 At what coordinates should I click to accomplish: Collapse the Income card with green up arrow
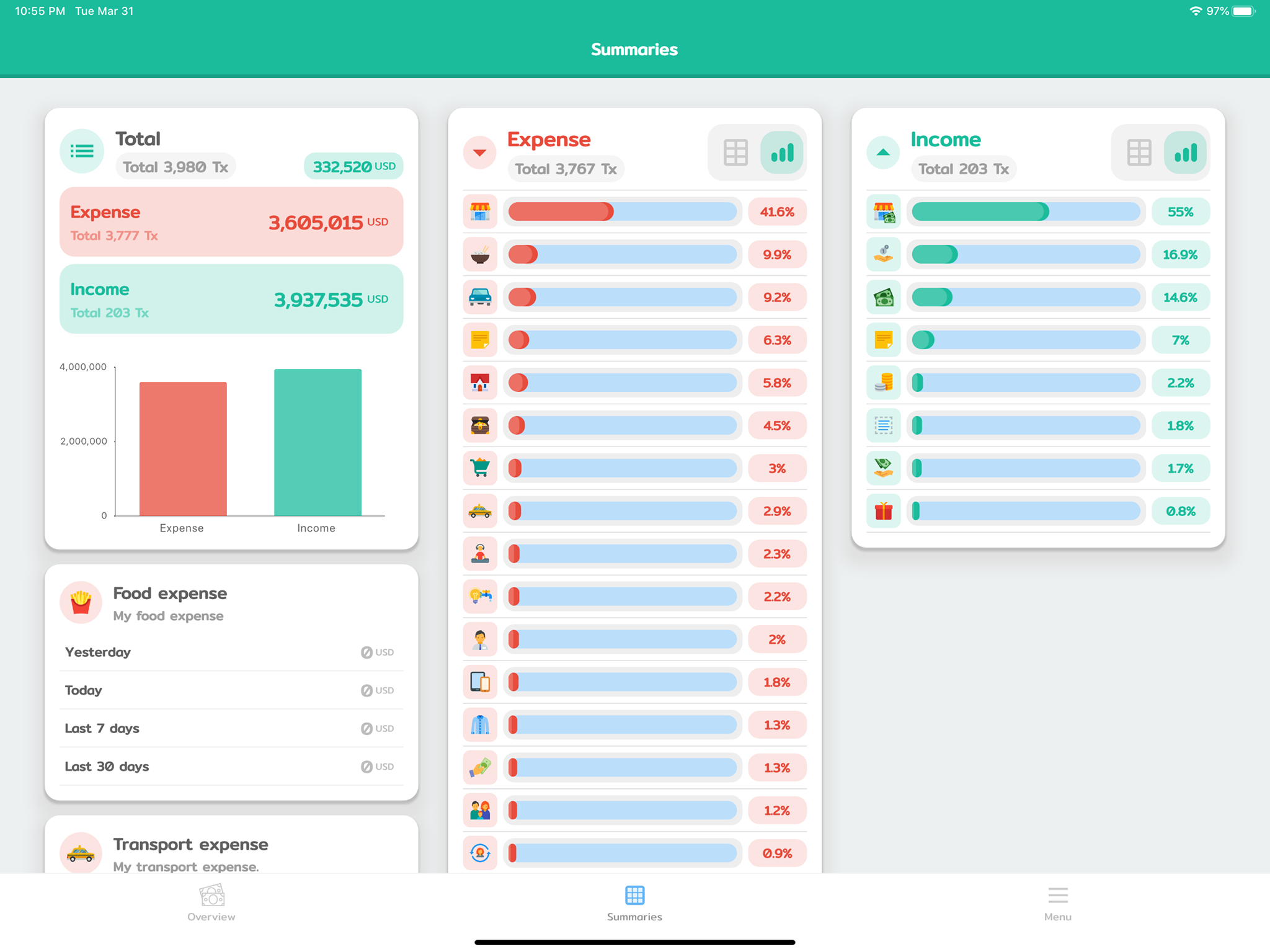tap(883, 153)
